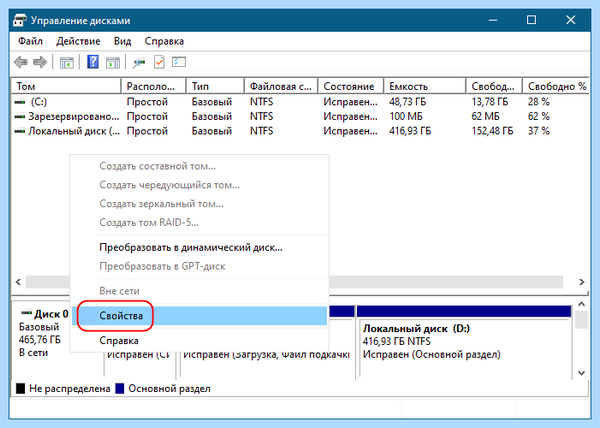Maximize the Управление дисками window

click(531, 20)
